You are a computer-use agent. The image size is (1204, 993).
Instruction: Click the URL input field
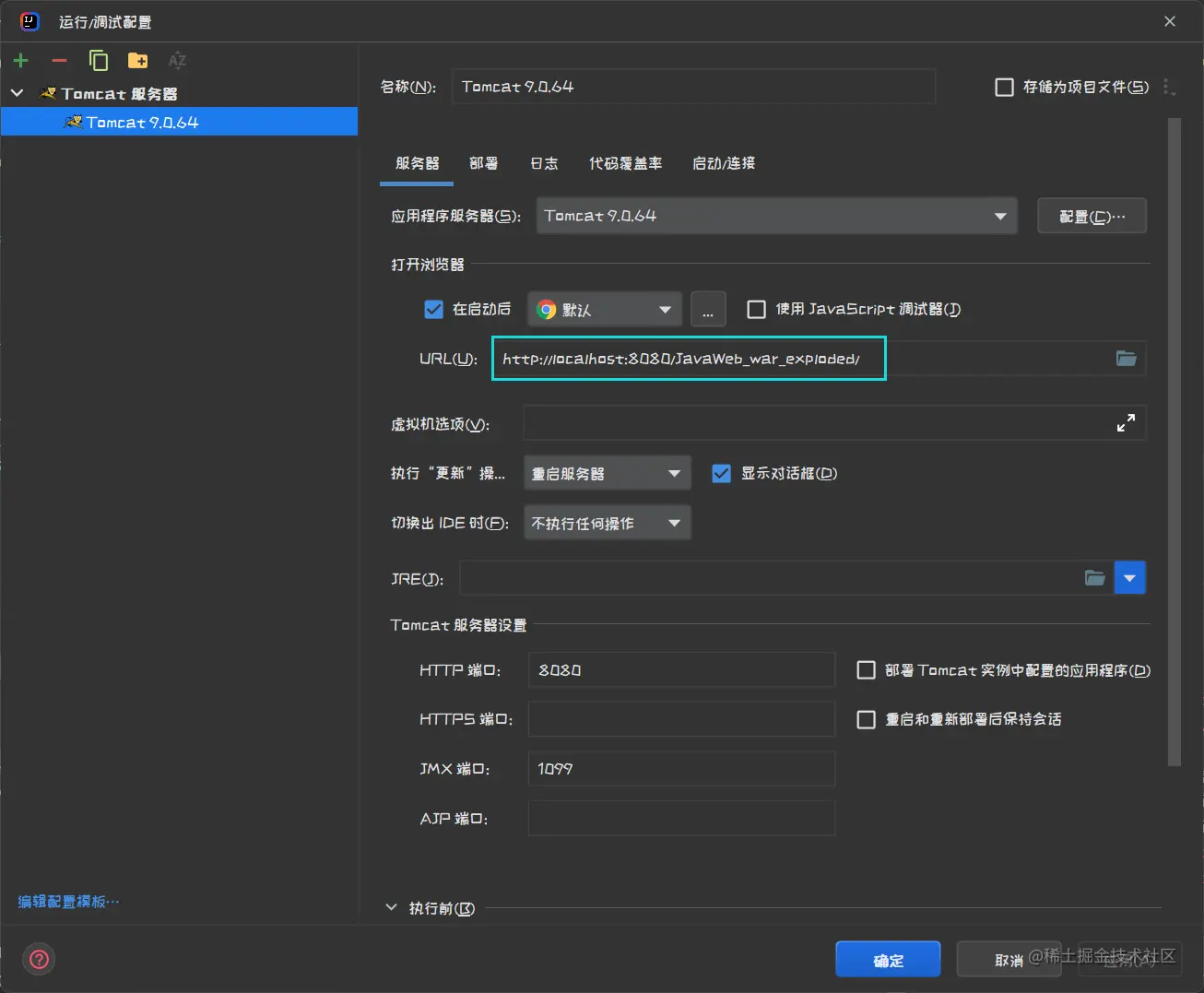818,359
